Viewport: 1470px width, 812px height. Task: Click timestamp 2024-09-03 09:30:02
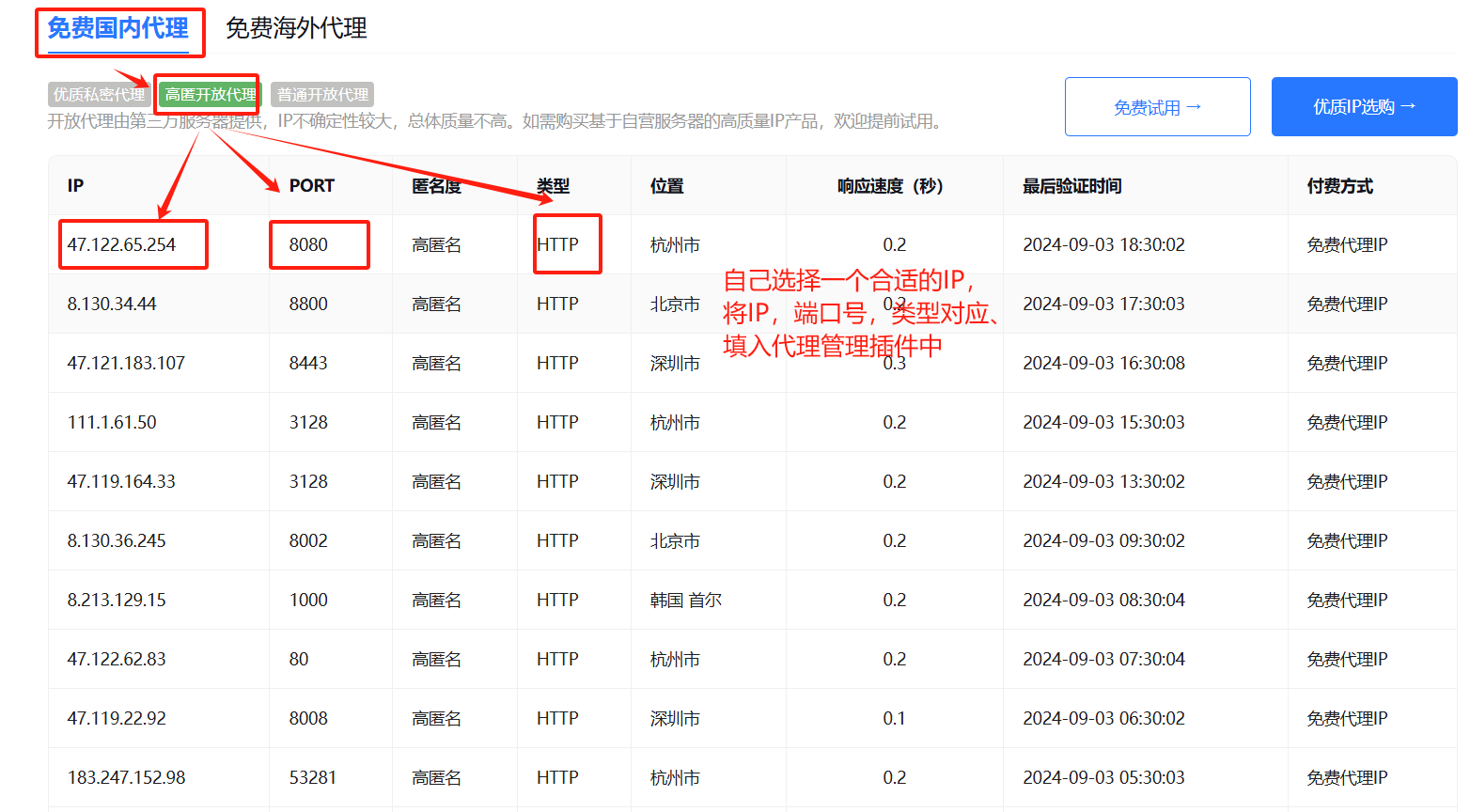[1103, 541]
